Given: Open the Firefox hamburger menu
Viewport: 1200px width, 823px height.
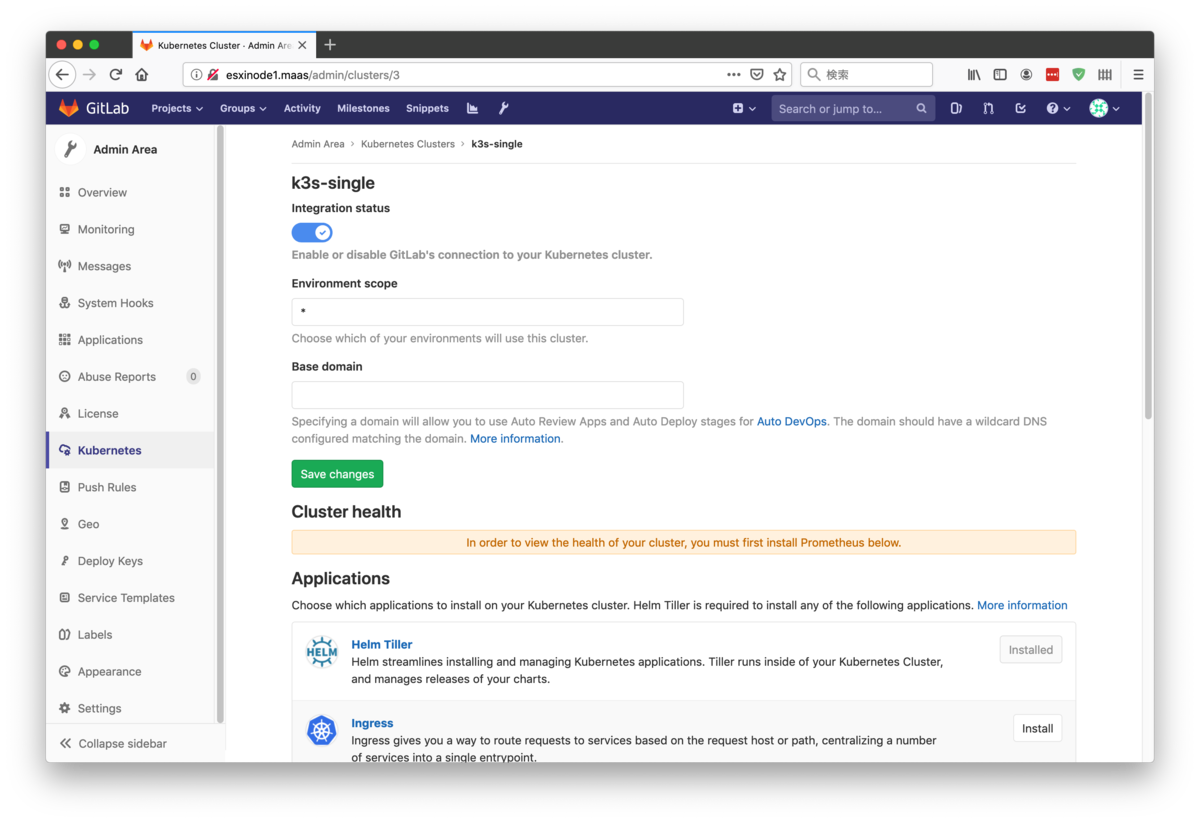Looking at the screenshot, I should (1138, 74).
